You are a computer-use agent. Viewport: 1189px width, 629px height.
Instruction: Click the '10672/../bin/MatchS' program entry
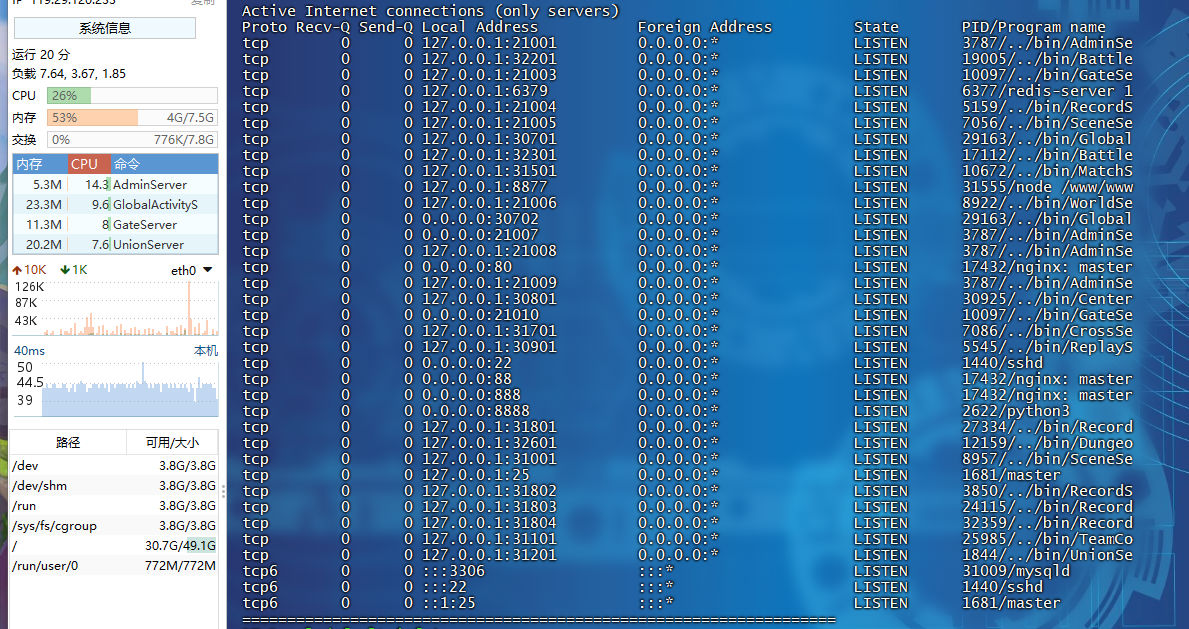1047,171
